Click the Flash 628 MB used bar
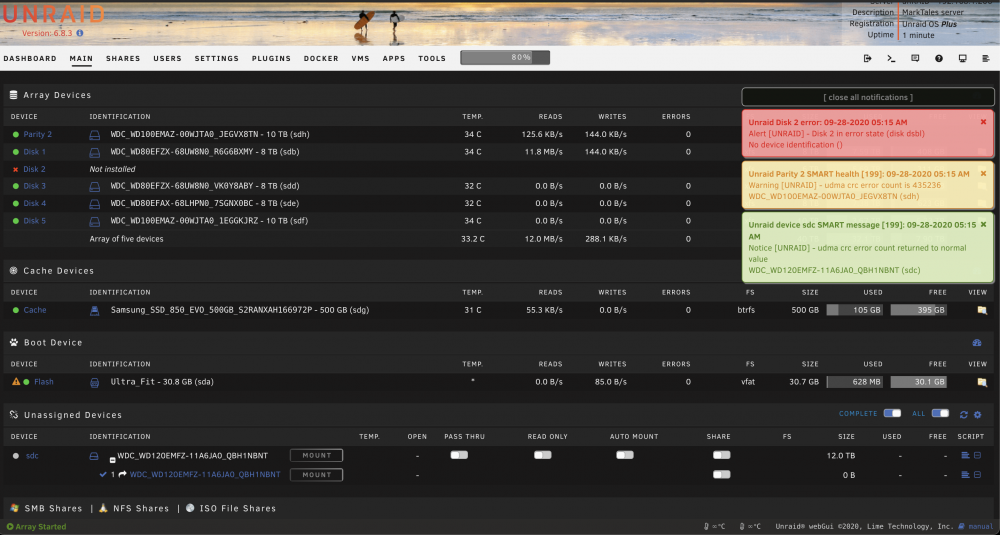The image size is (1000, 535). point(855,382)
